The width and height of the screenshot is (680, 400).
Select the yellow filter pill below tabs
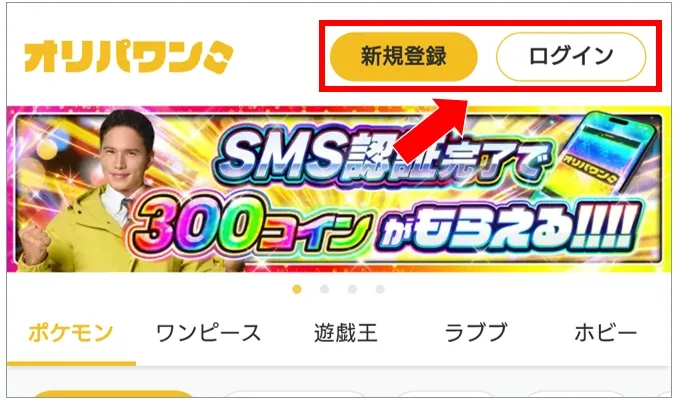click(114, 394)
